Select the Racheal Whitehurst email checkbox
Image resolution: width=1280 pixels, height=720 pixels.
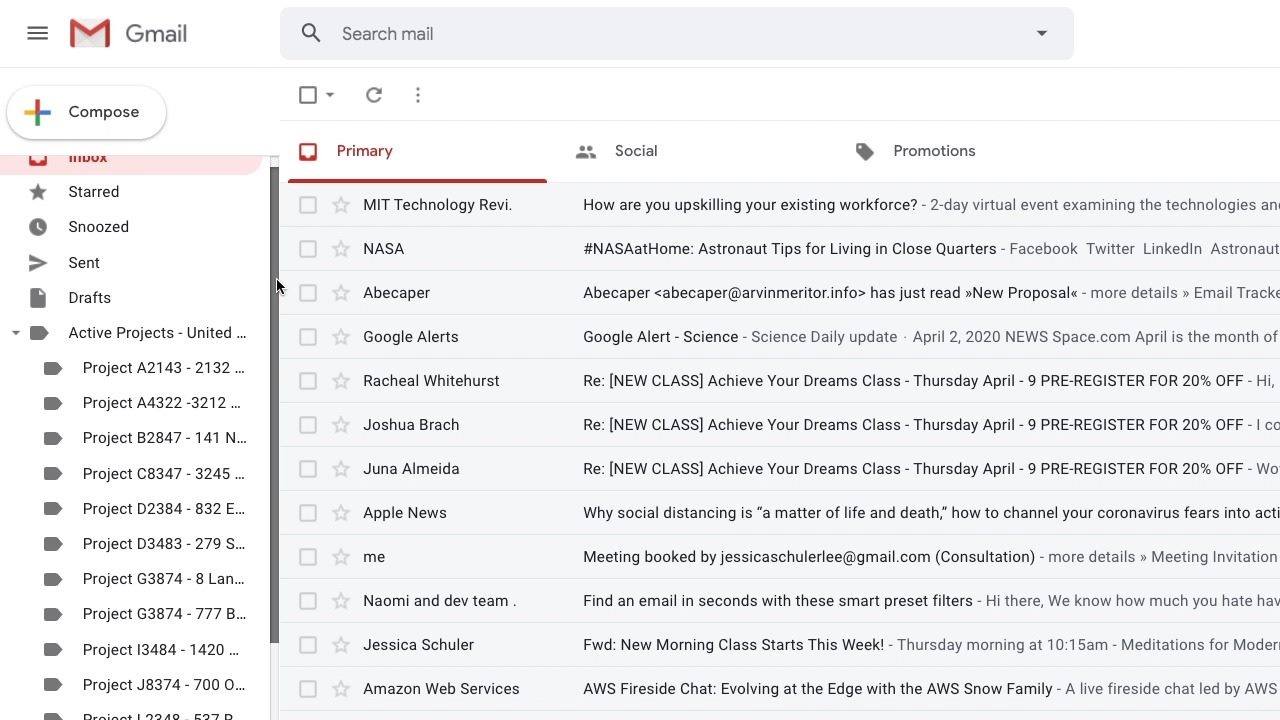tap(308, 381)
